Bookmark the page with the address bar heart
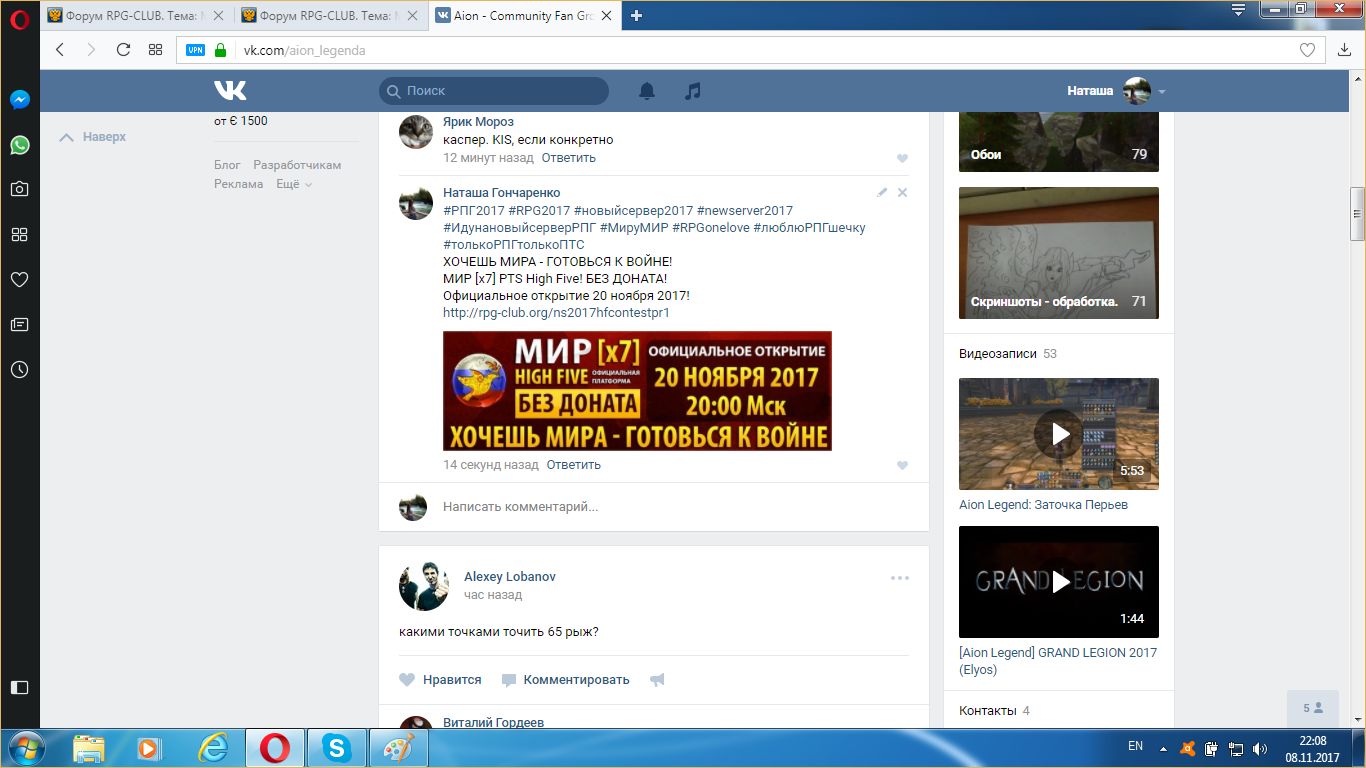Screen dimensions: 1366x768 tap(1307, 50)
